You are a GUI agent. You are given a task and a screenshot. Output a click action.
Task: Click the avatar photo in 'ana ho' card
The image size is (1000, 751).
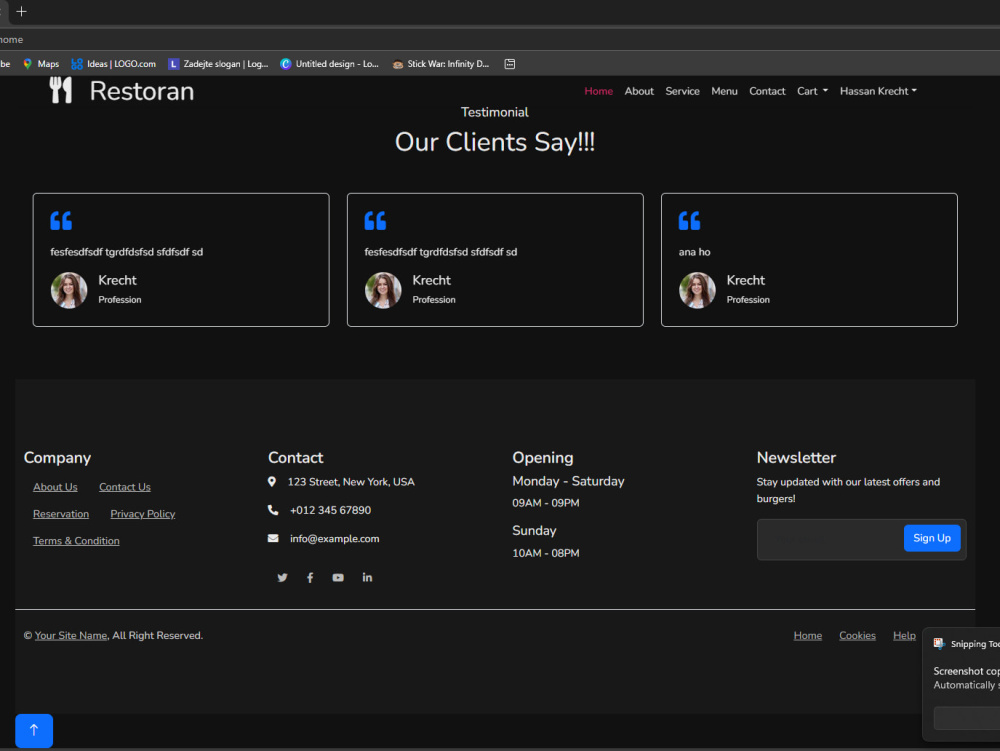(x=697, y=290)
